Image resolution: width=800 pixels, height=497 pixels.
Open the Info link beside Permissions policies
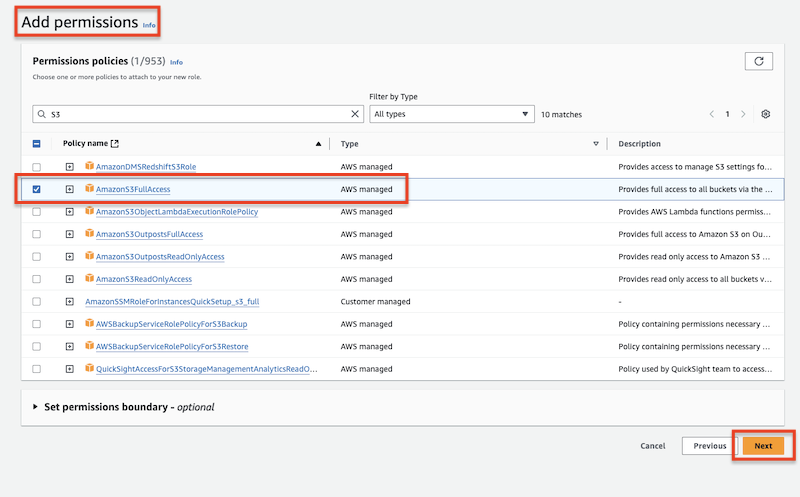pos(177,62)
